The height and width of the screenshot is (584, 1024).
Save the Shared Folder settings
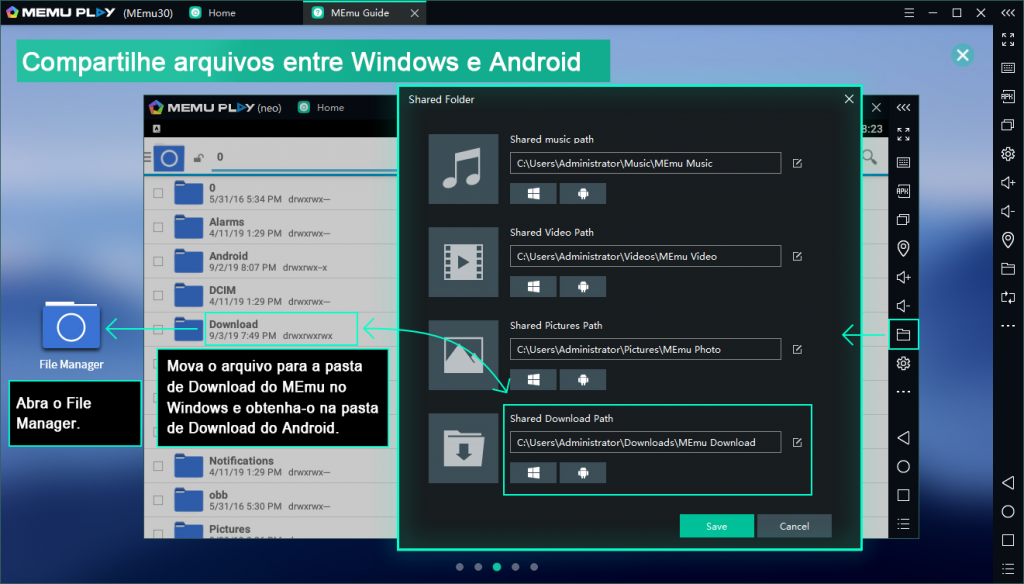[716, 525]
